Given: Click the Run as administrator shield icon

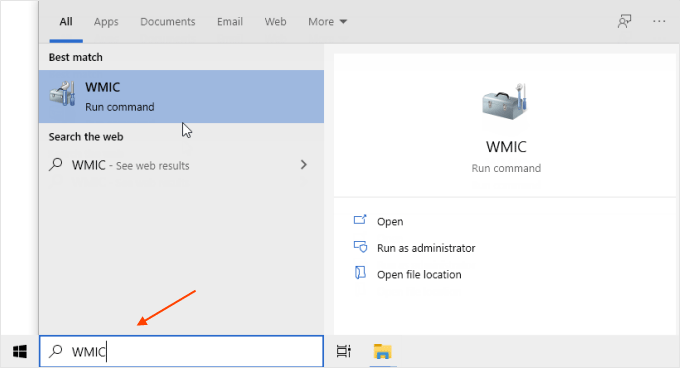Looking at the screenshot, I should point(360,247).
